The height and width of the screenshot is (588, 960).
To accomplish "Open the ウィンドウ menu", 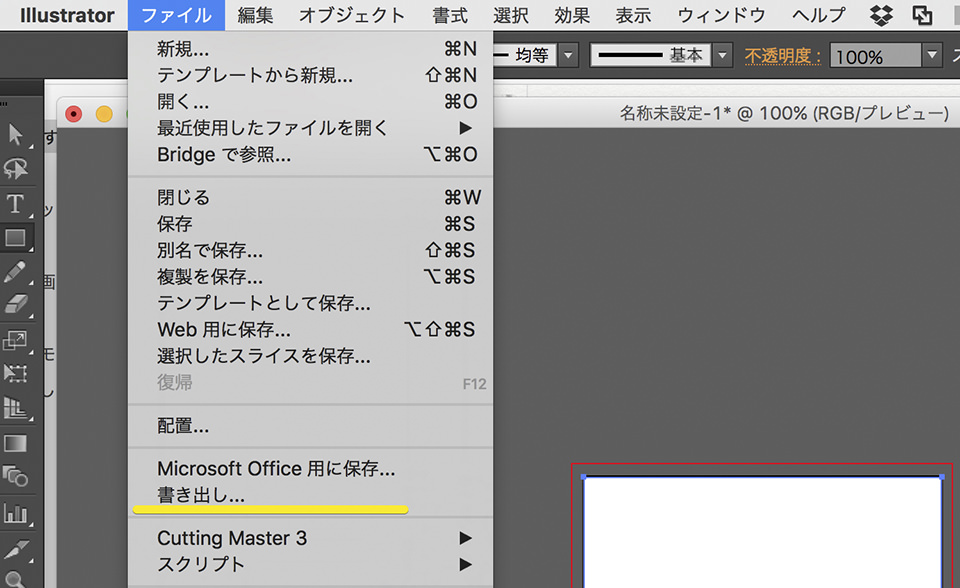I will point(721,15).
